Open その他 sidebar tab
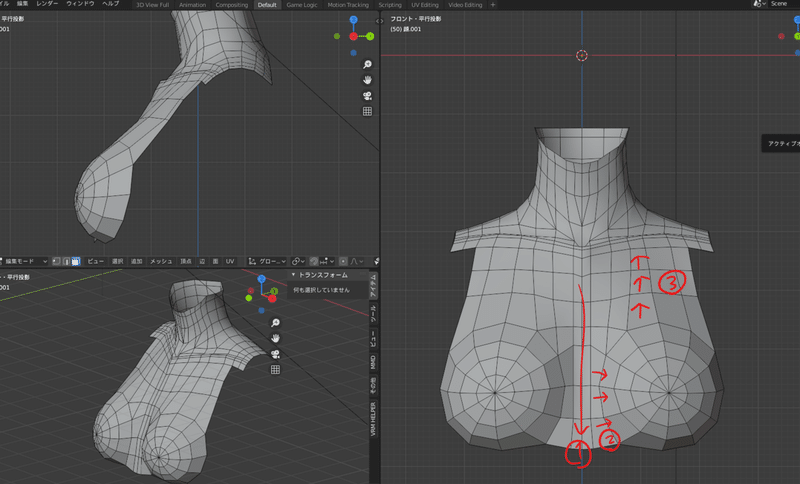800x484 pixels. coord(373,386)
